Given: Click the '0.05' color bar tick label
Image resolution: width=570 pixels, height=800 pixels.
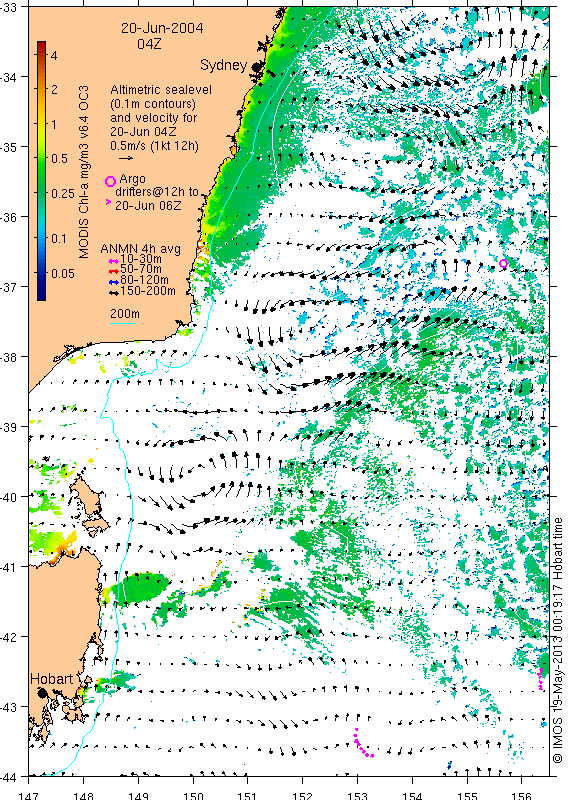Looking at the screenshot, I should pyautogui.click(x=63, y=273).
